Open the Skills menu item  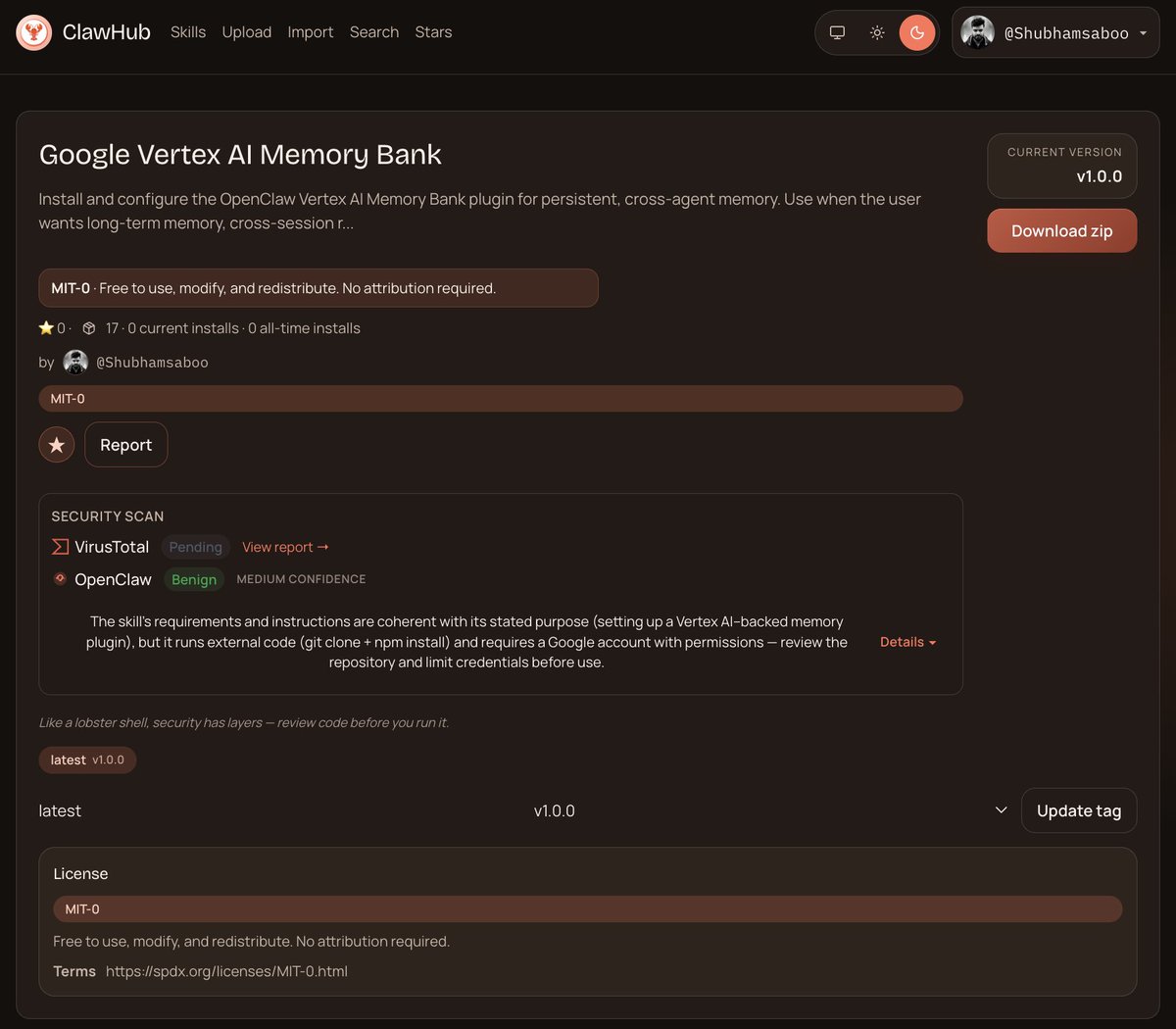coord(188,32)
